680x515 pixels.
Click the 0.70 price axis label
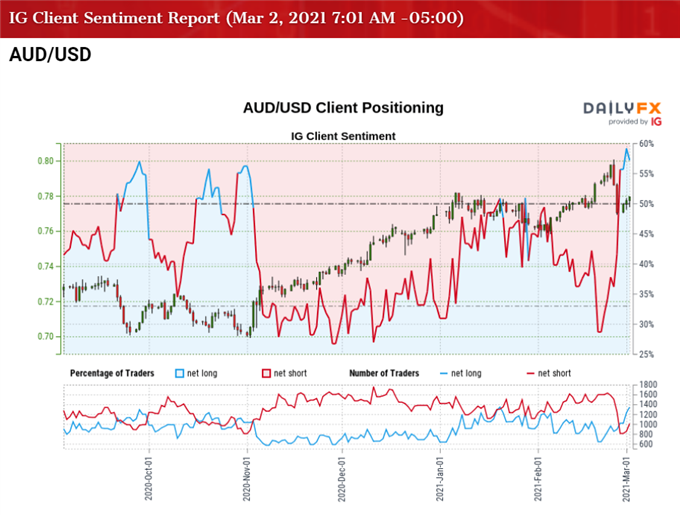[x=46, y=336]
